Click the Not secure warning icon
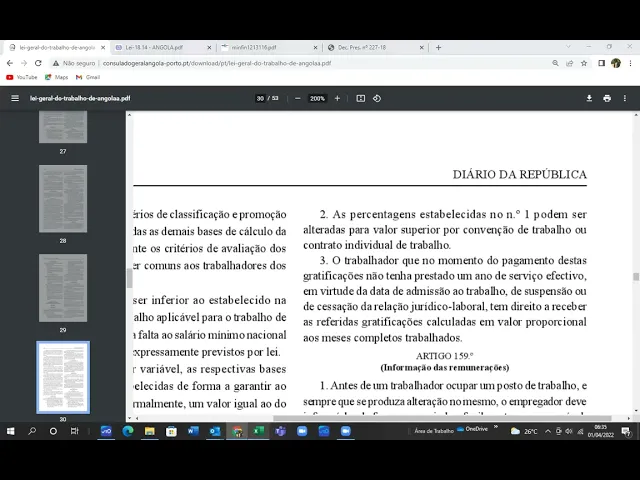The image size is (640, 480). click(56, 63)
